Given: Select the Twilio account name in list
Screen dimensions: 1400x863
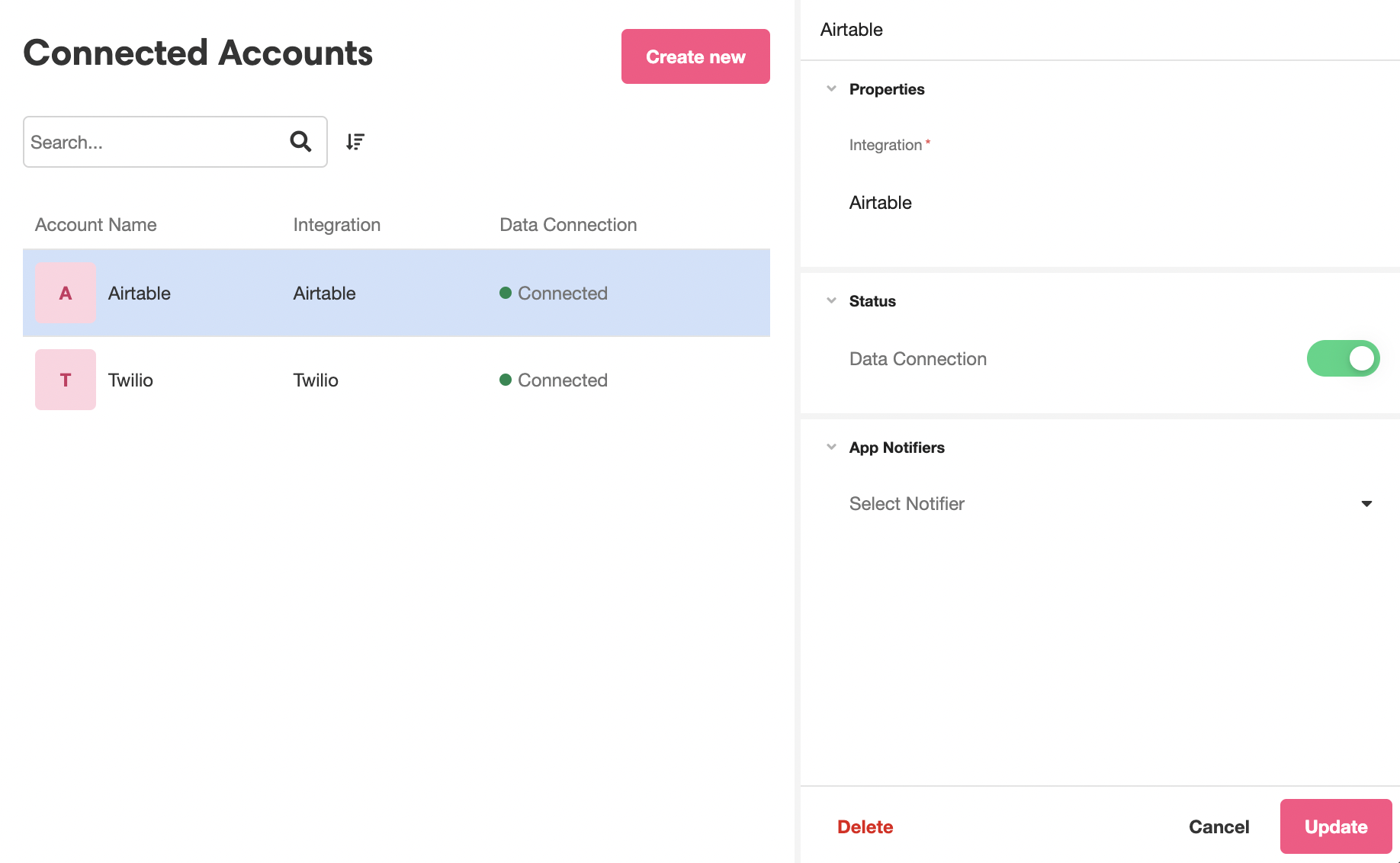Looking at the screenshot, I should (x=130, y=380).
